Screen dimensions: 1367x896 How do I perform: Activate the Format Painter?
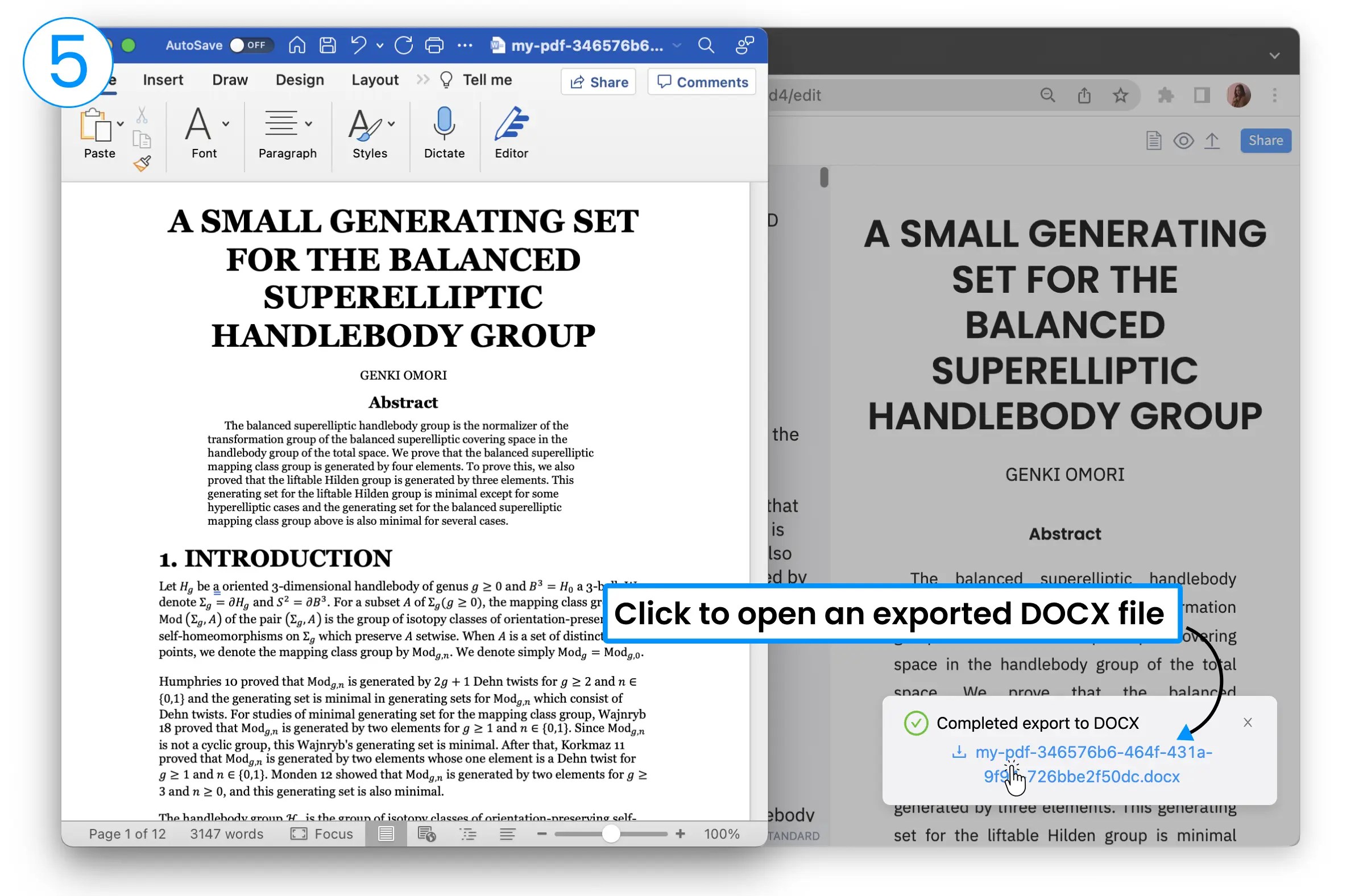pyautogui.click(x=142, y=163)
